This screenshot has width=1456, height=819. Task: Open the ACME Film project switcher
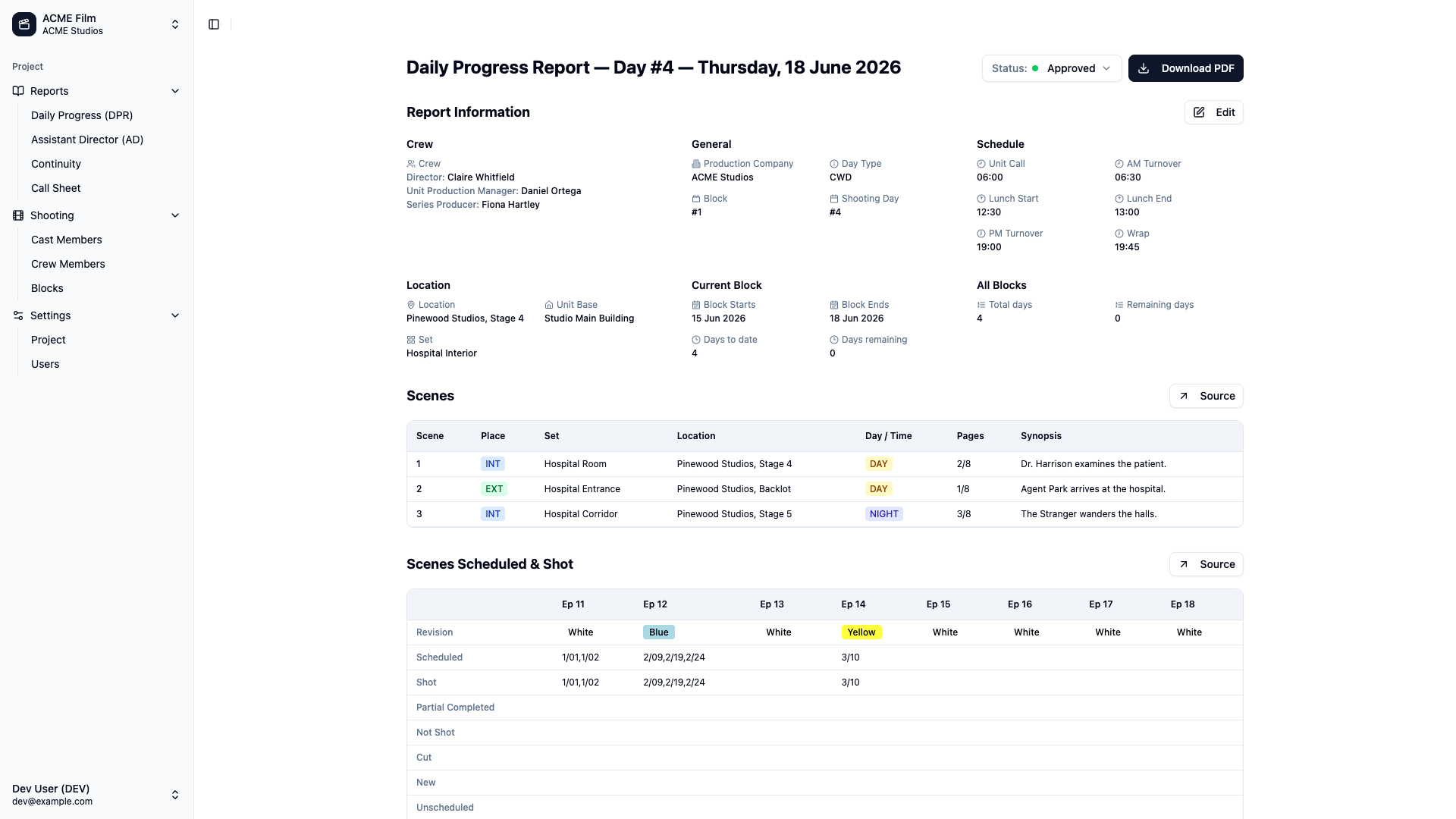click(97, 24)
